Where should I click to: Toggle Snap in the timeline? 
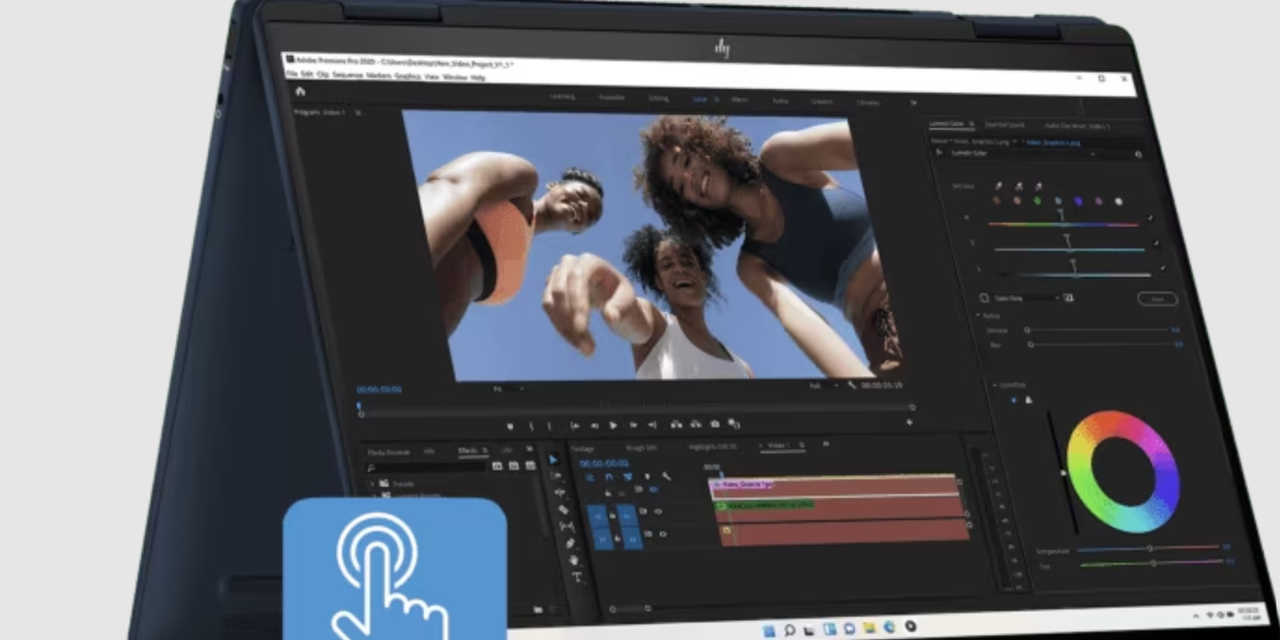(x=612, y=478)
